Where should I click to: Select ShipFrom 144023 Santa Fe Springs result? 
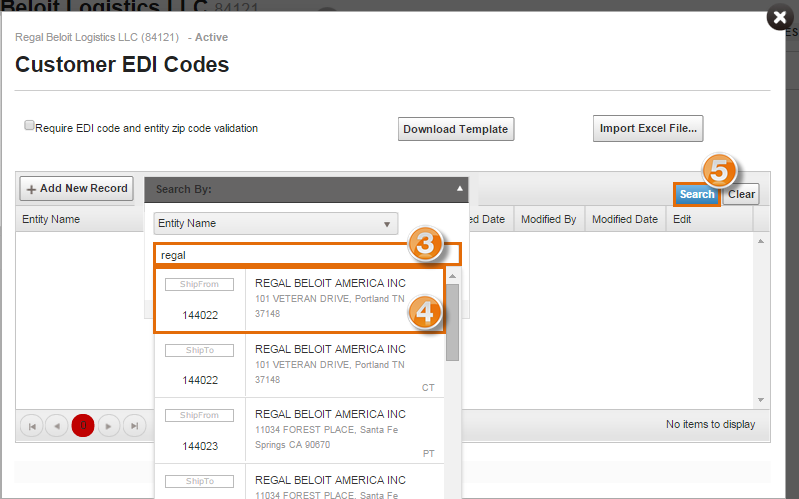(299, 431)
